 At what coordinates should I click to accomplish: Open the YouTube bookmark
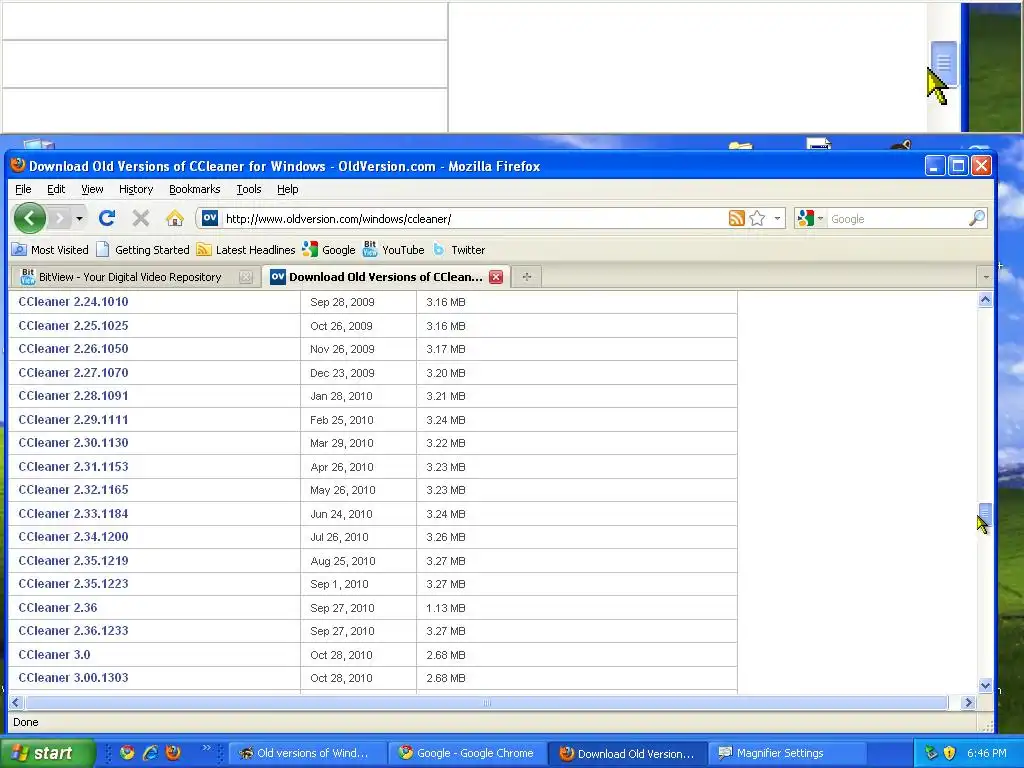393,249
